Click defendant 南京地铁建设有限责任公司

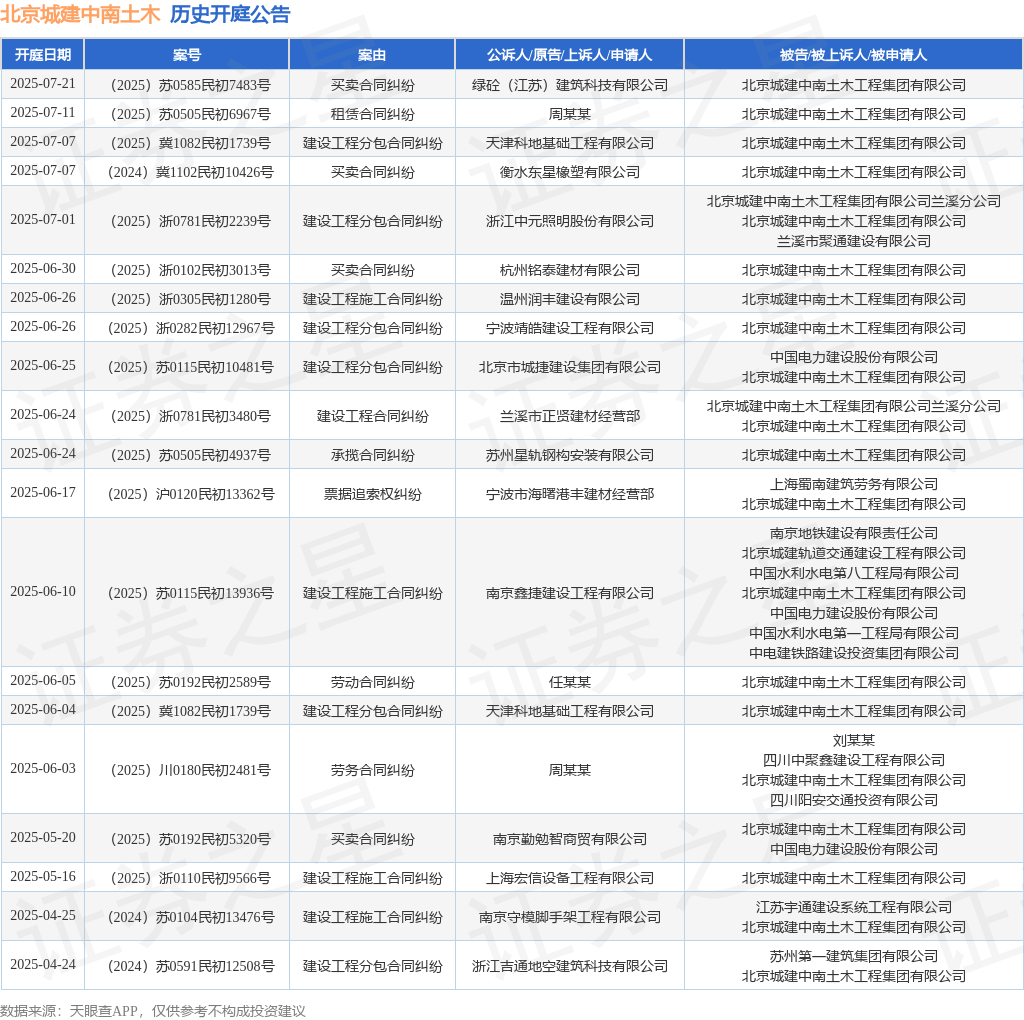click(x=854, y=534)
